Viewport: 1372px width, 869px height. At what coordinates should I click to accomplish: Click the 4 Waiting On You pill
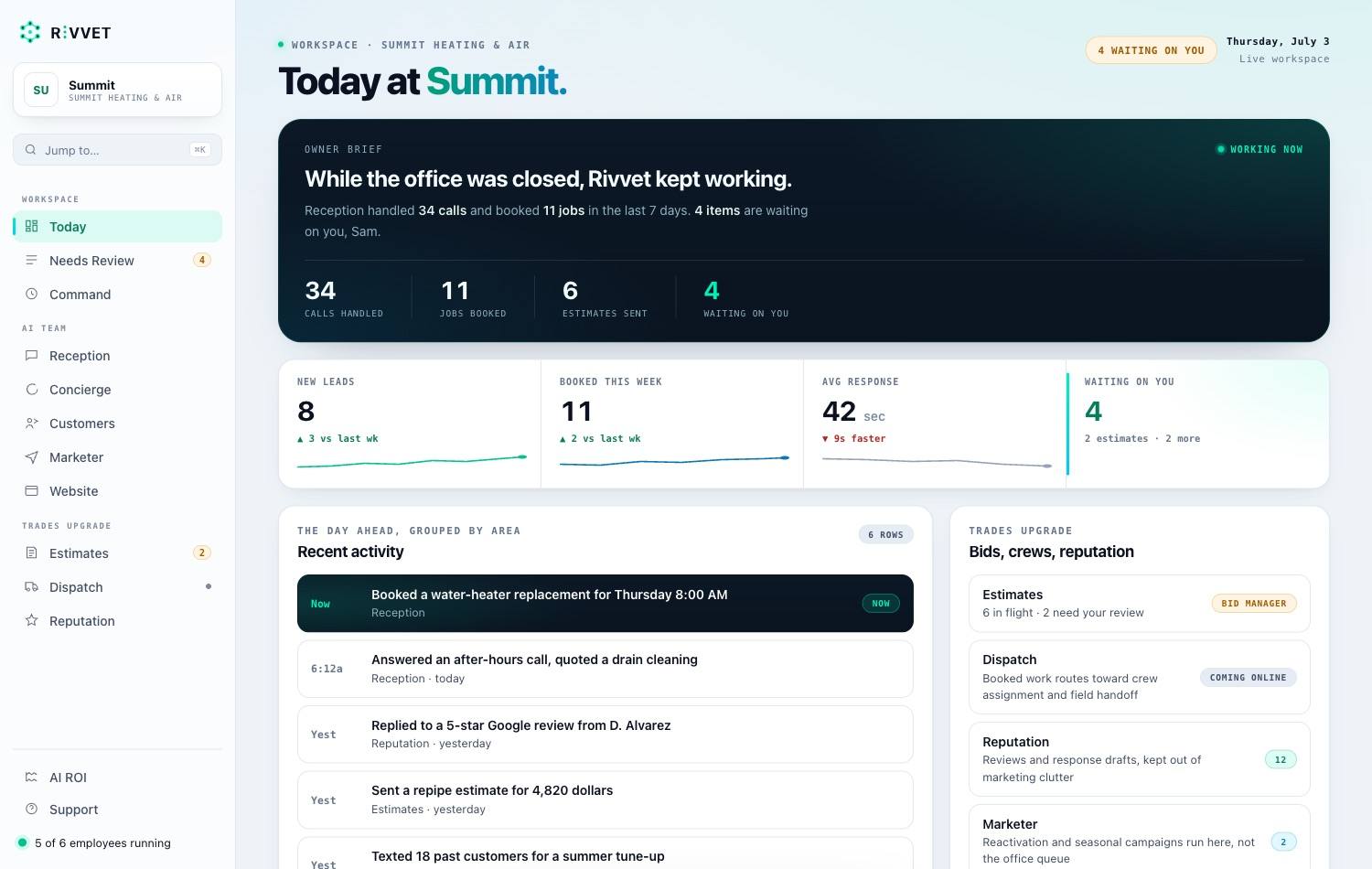pyautogui.click(x=1151, y=50)
